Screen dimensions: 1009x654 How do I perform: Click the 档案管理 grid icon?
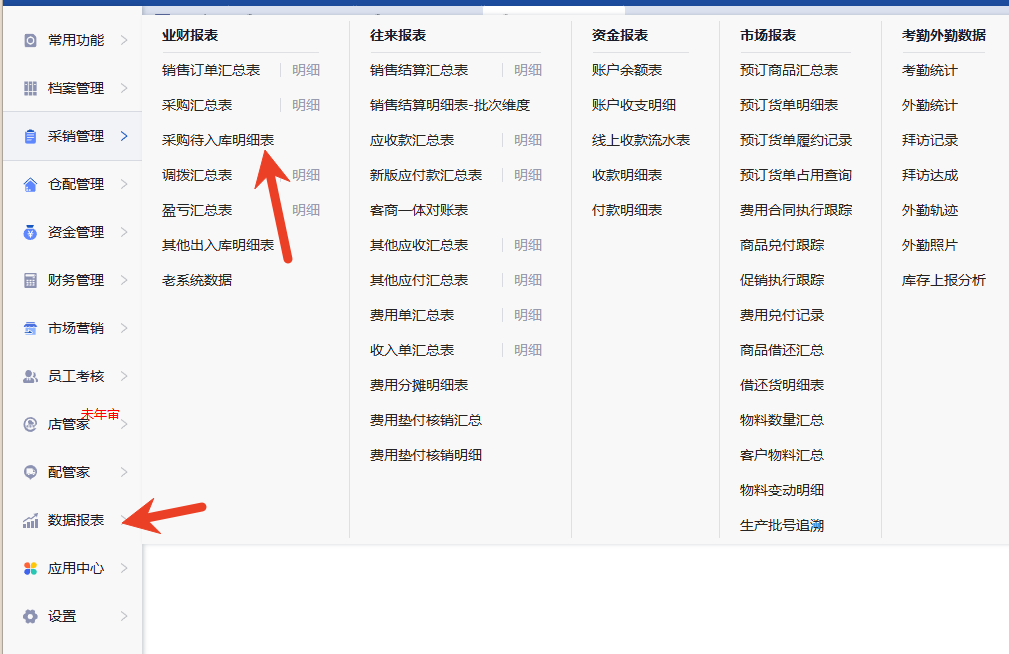coord(30,88)
